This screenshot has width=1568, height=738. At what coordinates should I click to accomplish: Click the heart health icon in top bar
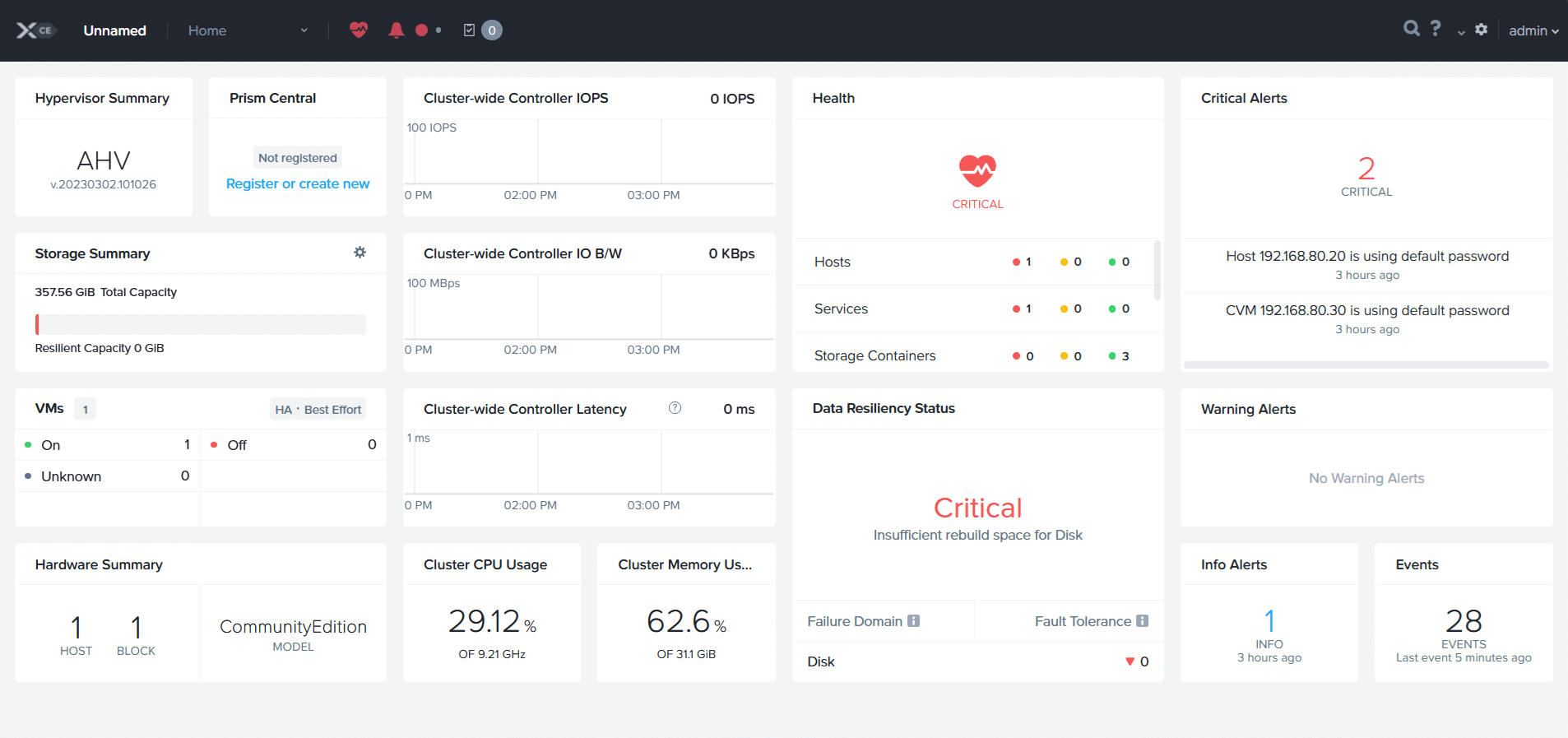359,30
